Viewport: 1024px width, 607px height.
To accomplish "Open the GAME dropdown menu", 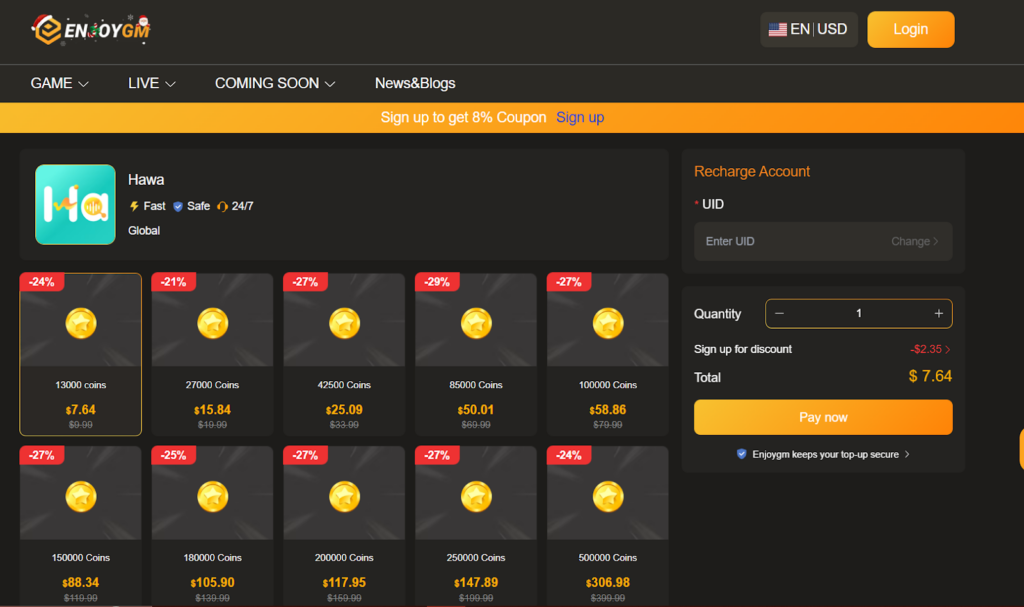I will [x=59, y=84].
